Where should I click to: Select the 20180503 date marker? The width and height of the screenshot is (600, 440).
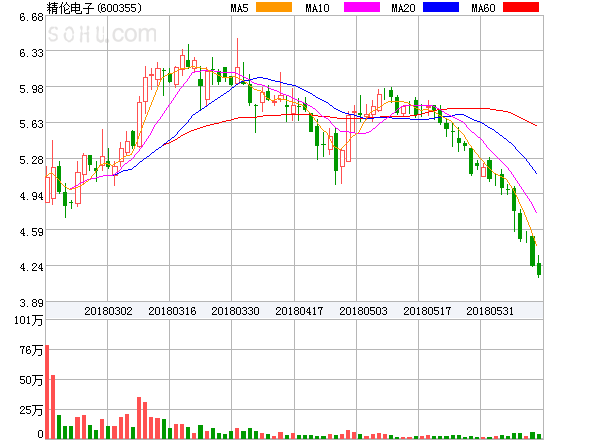tap(363, 311)
